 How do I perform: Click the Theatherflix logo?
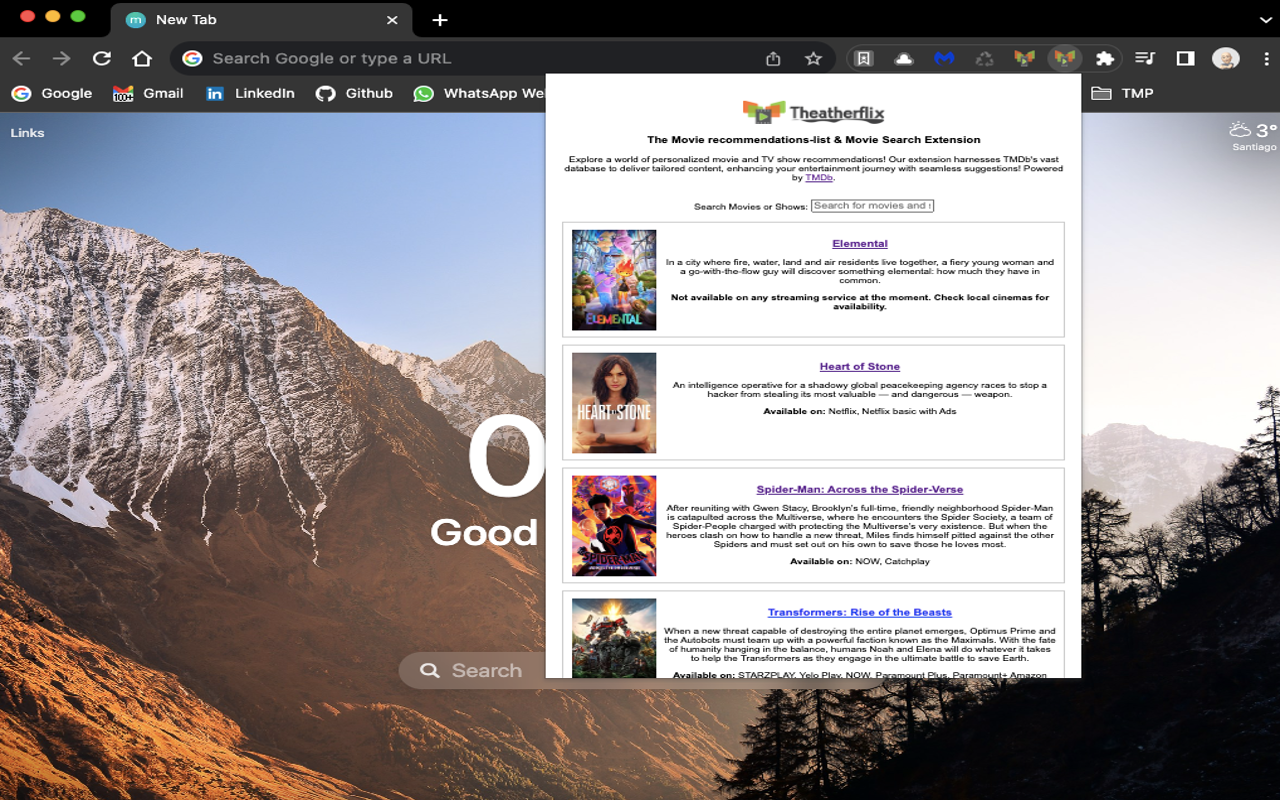pos(813,112)
